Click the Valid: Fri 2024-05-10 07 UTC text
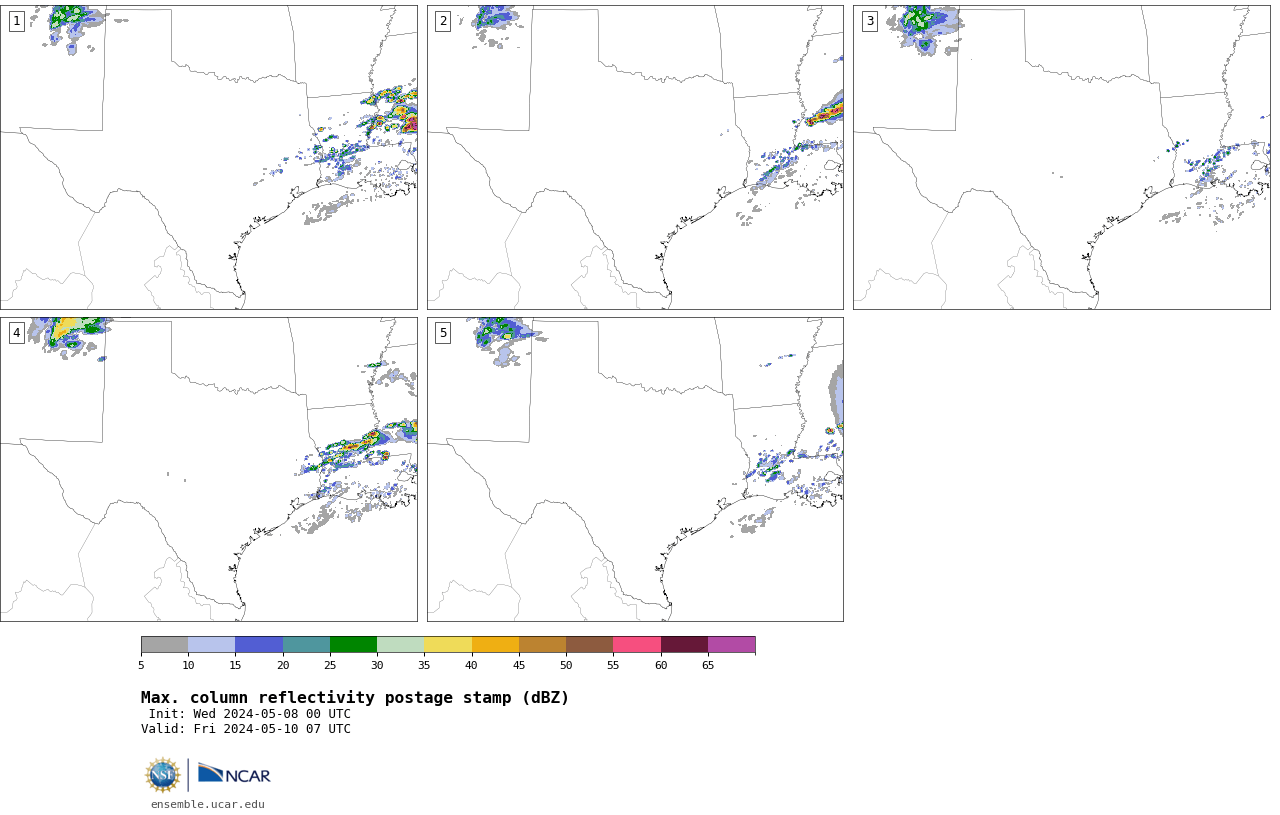This screenshot has height=815, width=1280. tap(246, 729)
